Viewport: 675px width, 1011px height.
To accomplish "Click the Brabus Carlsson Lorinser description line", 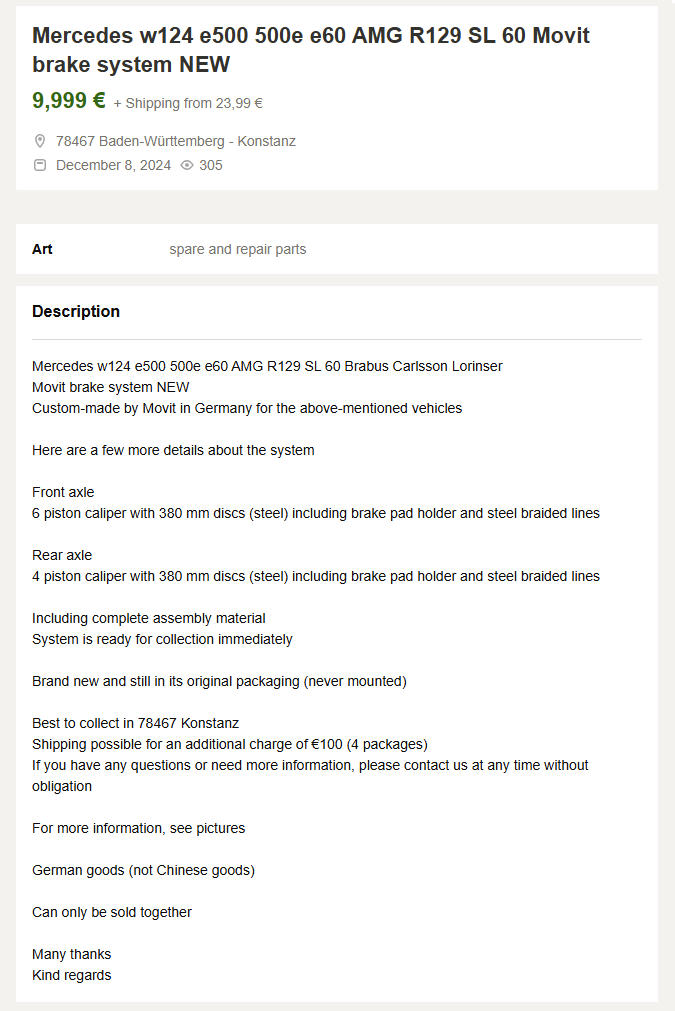I will (267, 366).
